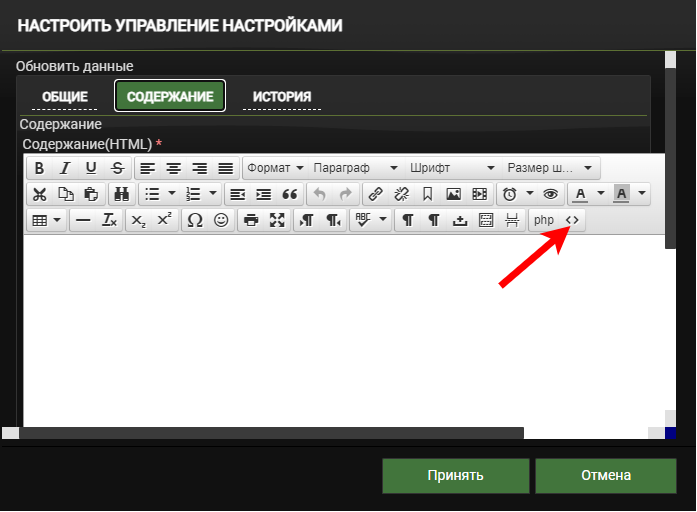Image resolution: width=697 pixels, height=512 pixels.
Task: Toggle italic text formatting
Action: [65, 168]
